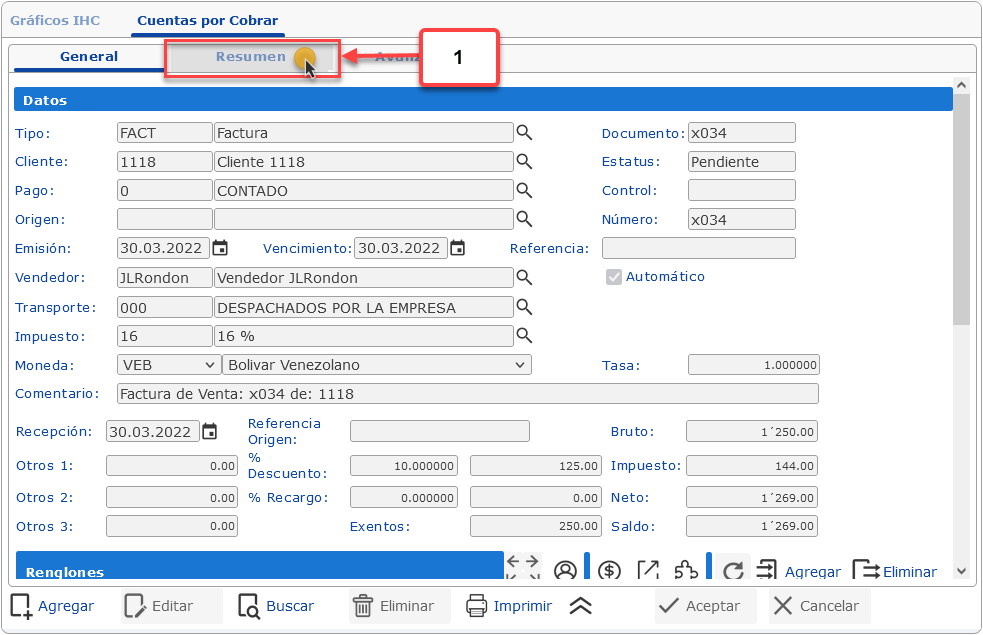Click the search magnifier beside Tipo field
The image size is (983, 635).
(524, 133)
